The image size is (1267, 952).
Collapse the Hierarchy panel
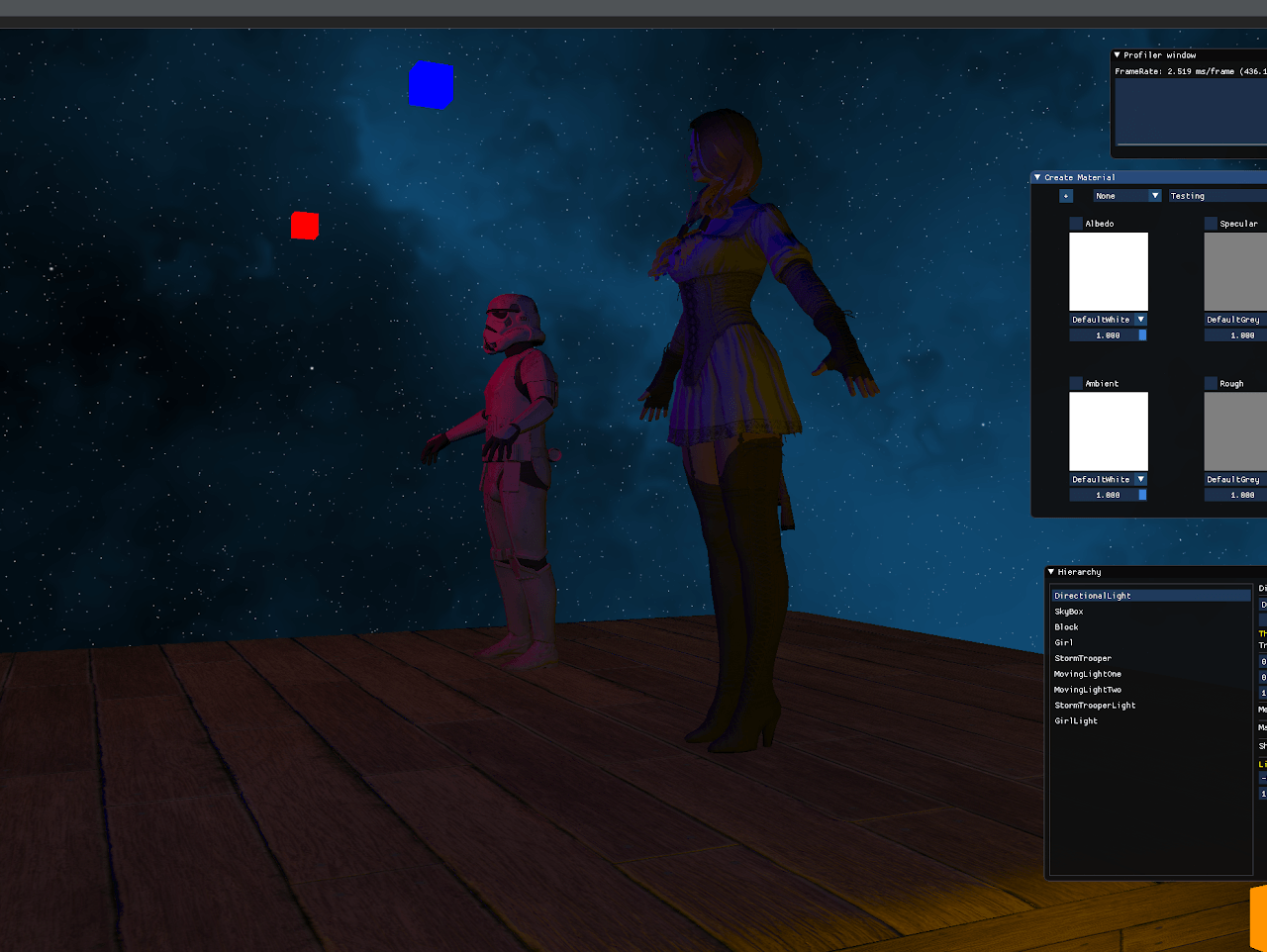click(1052, 571)
